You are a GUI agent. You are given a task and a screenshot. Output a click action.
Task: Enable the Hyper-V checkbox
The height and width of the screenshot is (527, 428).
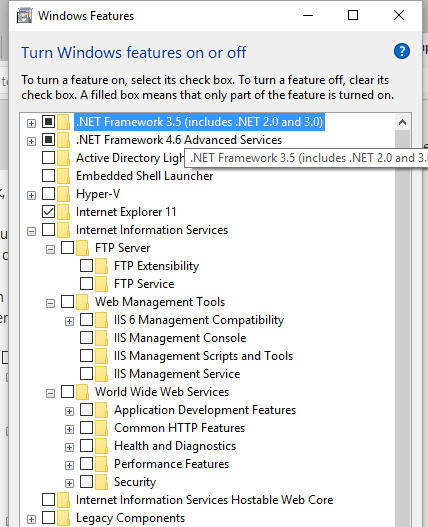(48, 194)
